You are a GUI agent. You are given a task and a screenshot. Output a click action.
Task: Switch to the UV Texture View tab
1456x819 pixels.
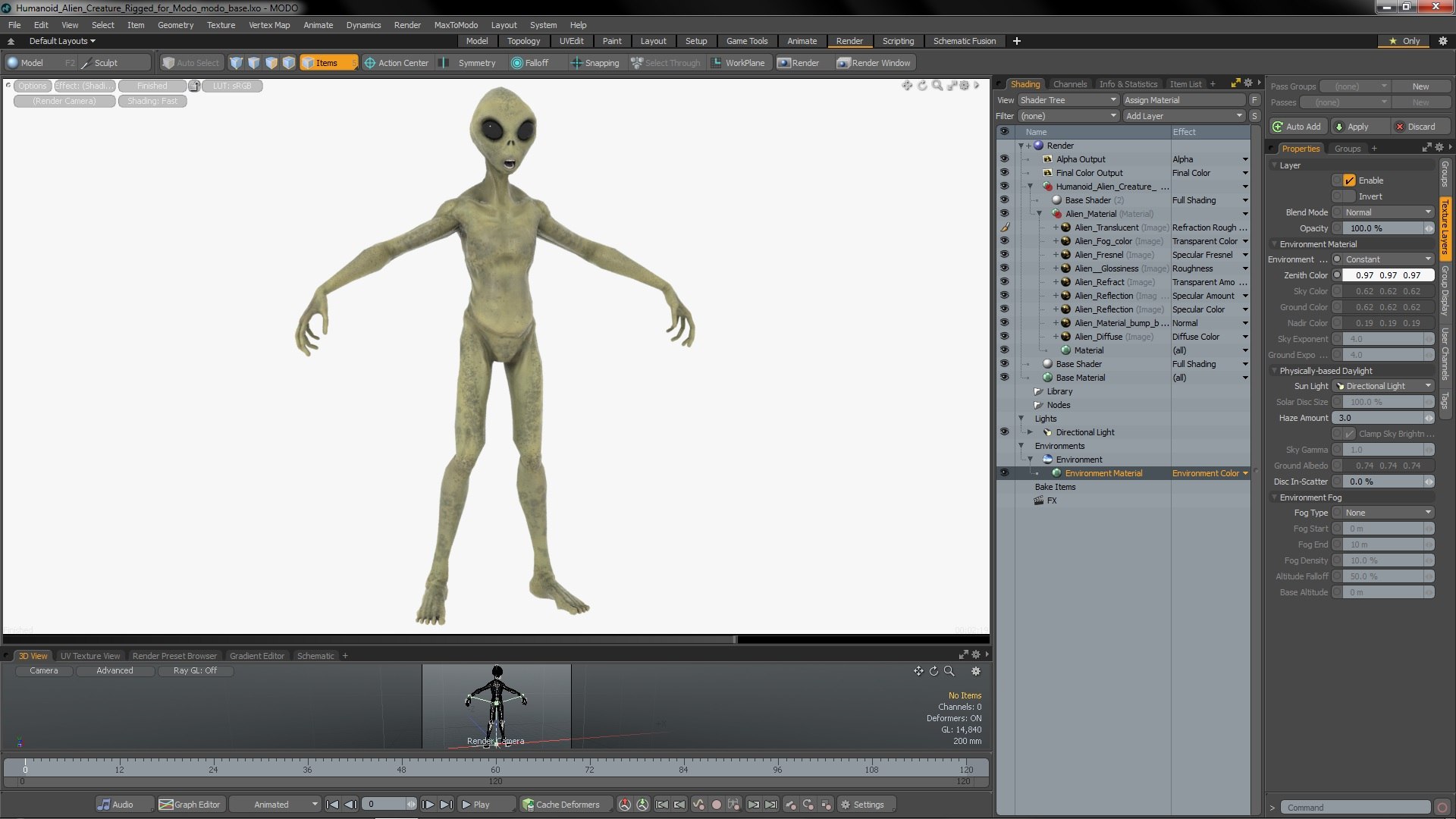pos(90,656)
